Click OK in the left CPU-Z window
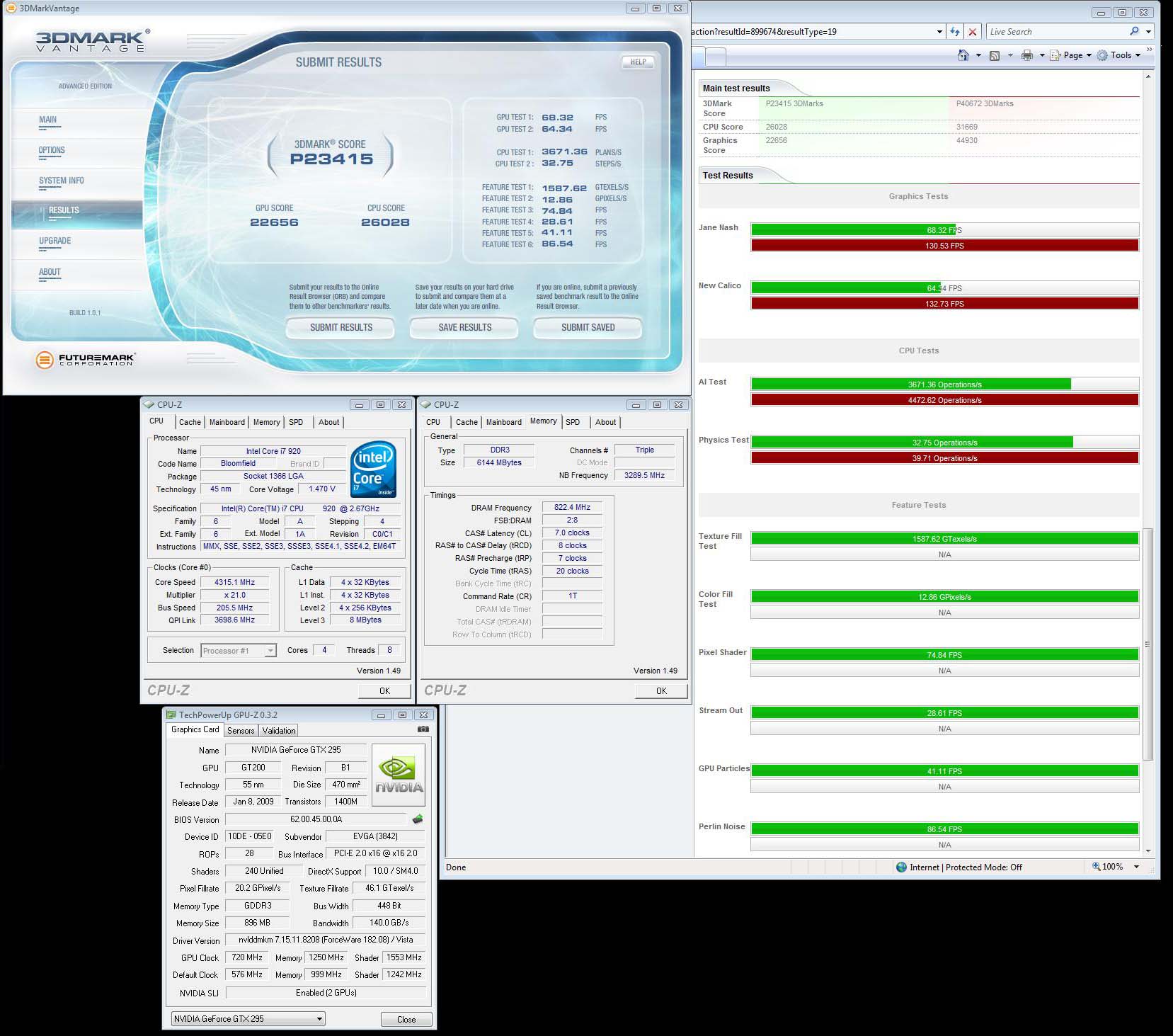The width and height of the screenshot is (1173, 1036). tap(384, 691)
